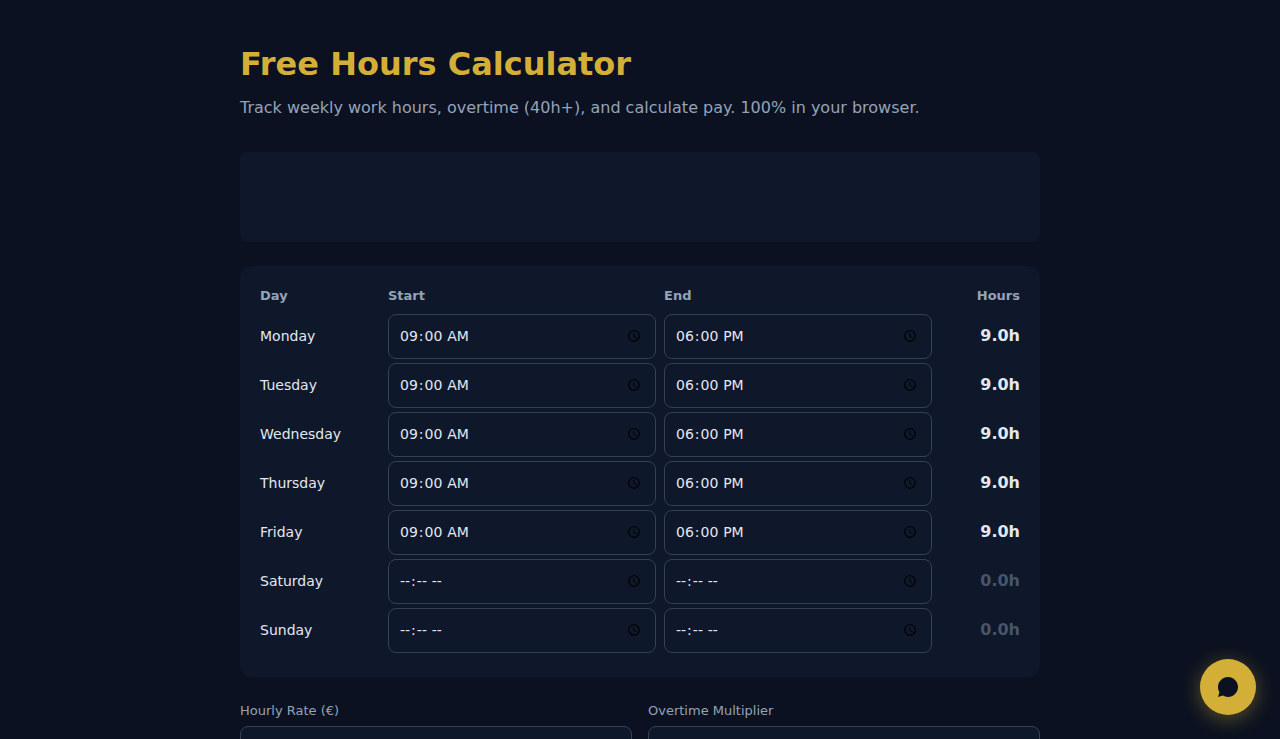Focus Friday end time field
This screenshot has width=1280, height=739.
pos(798,532)
